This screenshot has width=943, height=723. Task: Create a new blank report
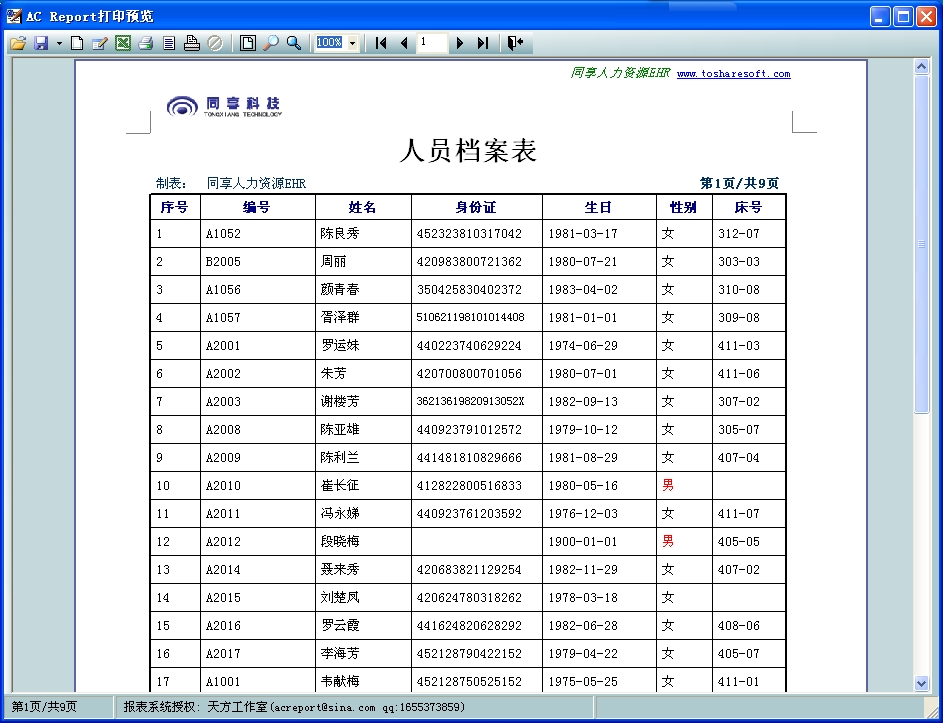coord(77,43)
